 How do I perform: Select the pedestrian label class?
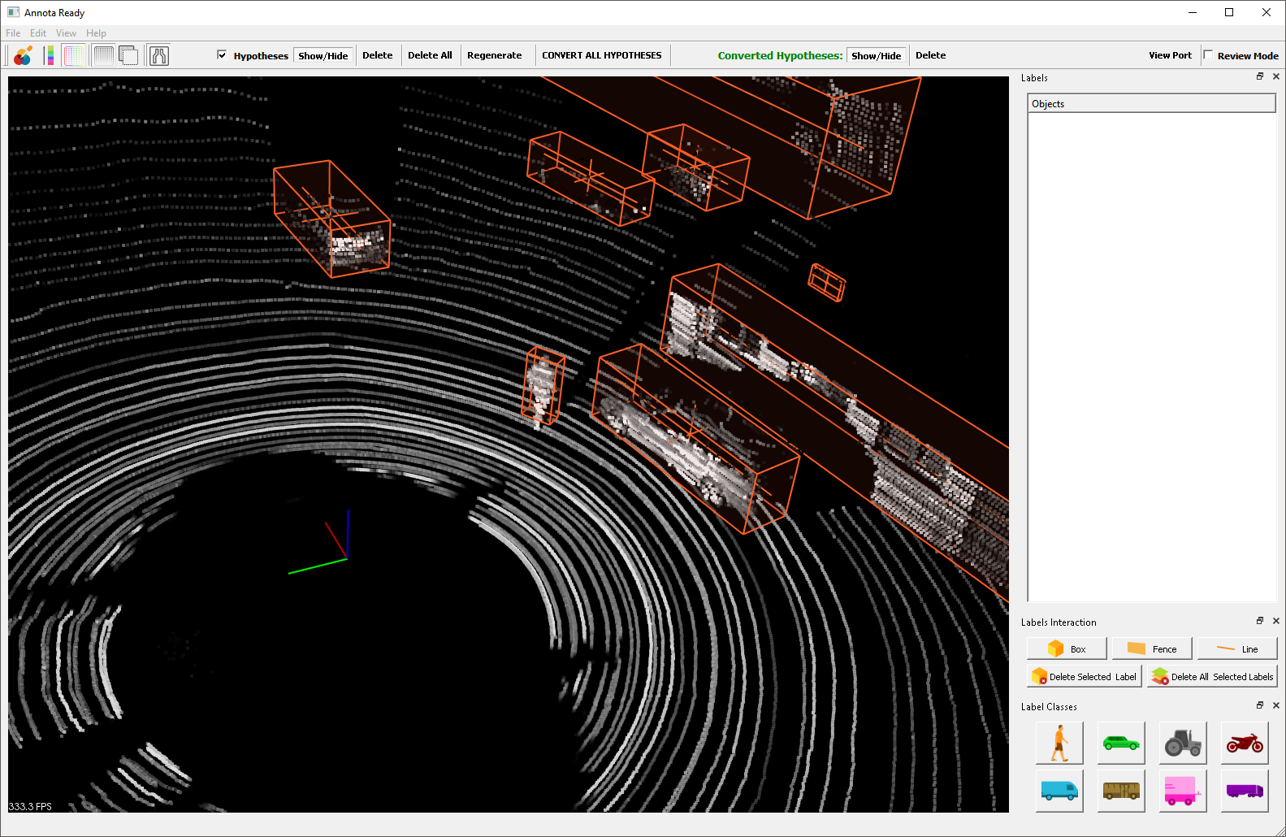click(1059, 743)
